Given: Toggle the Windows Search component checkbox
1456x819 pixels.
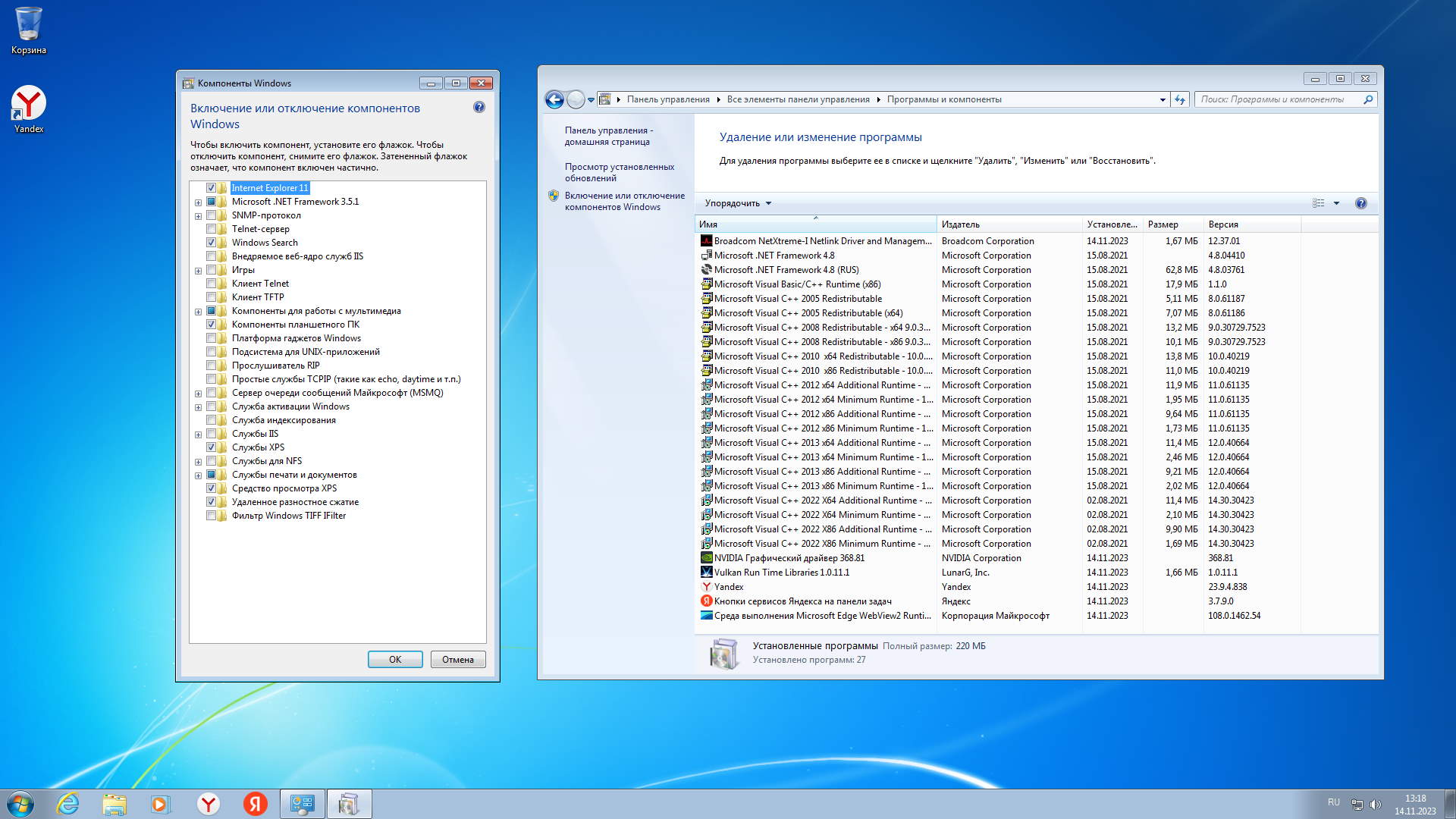Looking at the screenshot, I should tap(212, 243).
